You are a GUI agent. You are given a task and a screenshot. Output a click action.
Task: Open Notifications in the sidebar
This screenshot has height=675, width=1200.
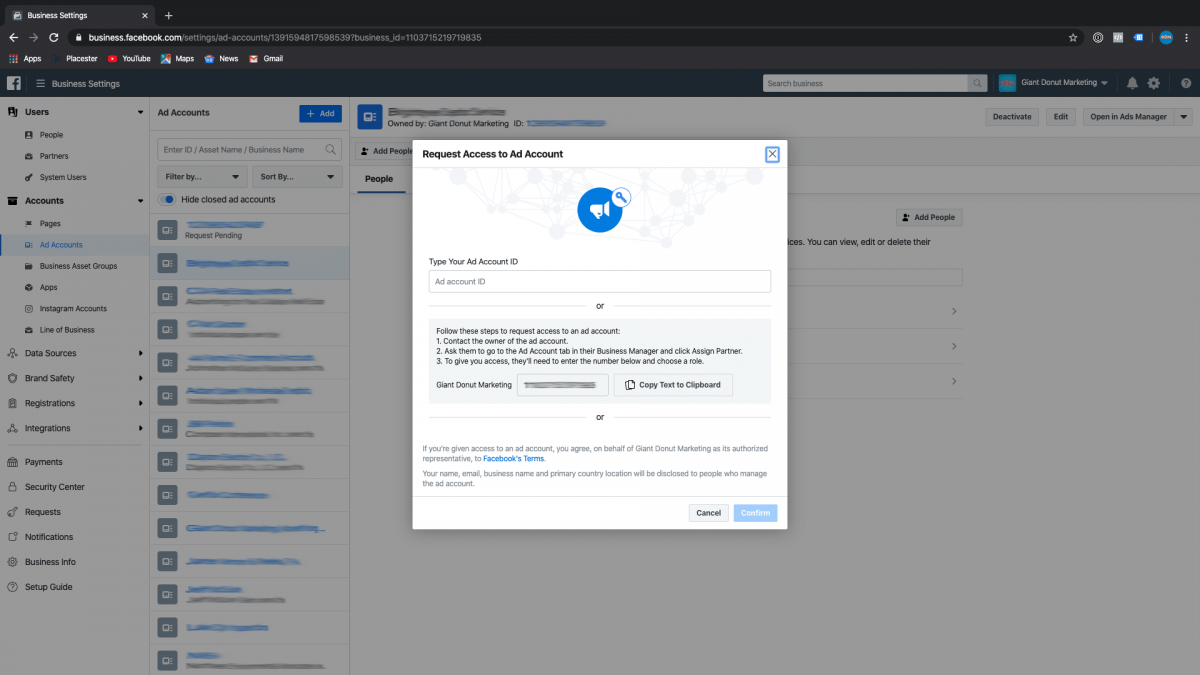49,537
